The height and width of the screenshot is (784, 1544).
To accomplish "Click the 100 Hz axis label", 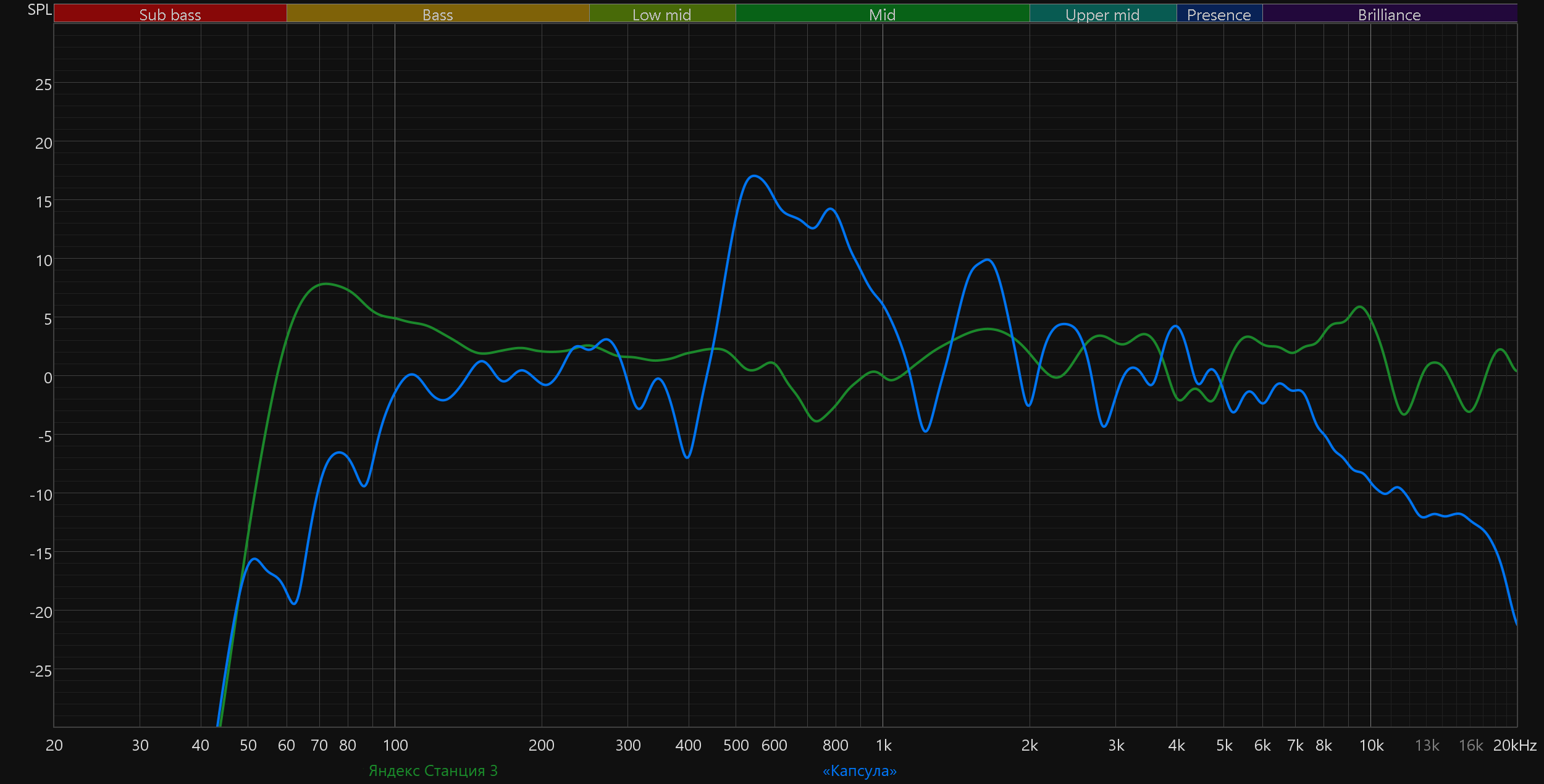I will [x=395, y=745].
